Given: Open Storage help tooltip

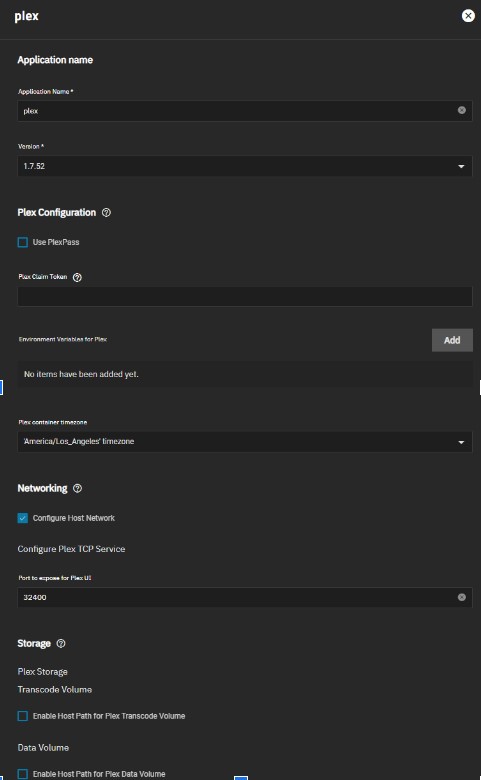Looking at the screenshot, I should coord(61,644).
